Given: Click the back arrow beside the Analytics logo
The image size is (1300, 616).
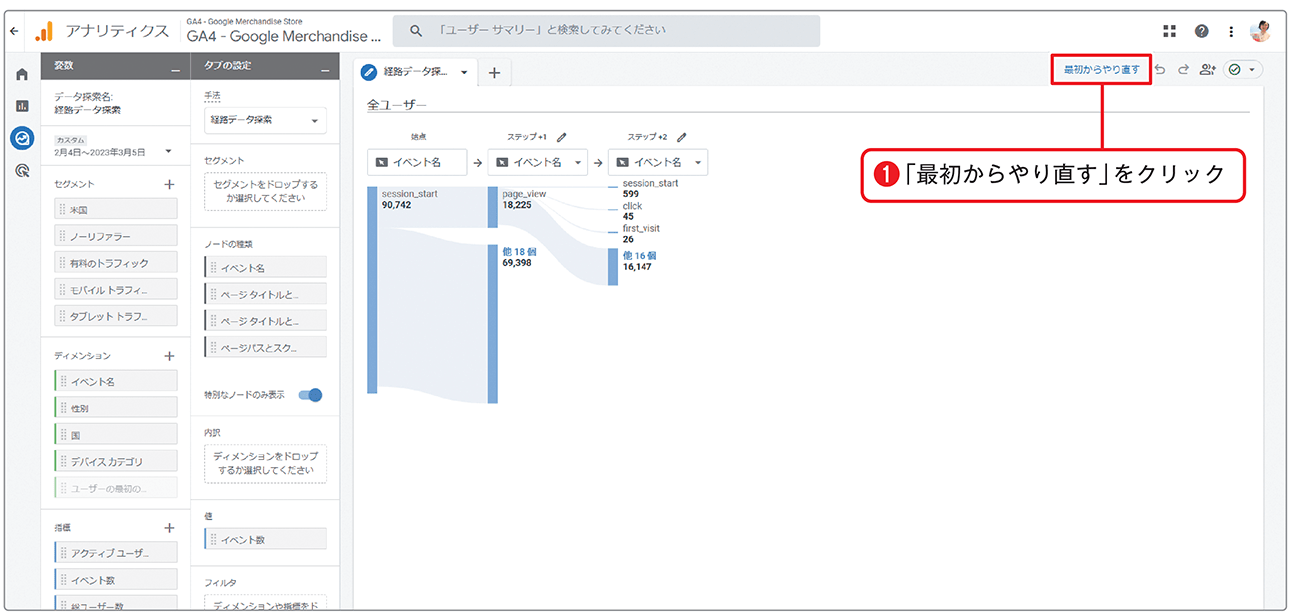Looking at the screenshot, I should pyautogui.click(x=14, y=31).
